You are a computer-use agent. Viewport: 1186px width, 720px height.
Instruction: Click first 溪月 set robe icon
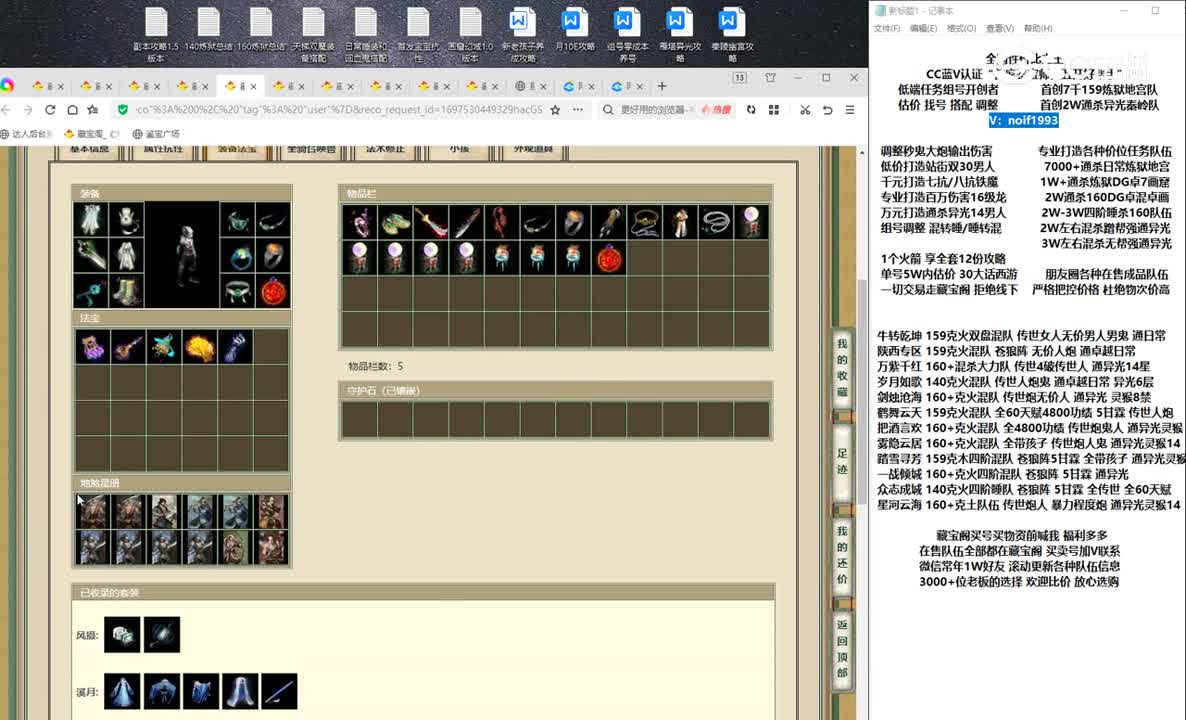[122, 691]
